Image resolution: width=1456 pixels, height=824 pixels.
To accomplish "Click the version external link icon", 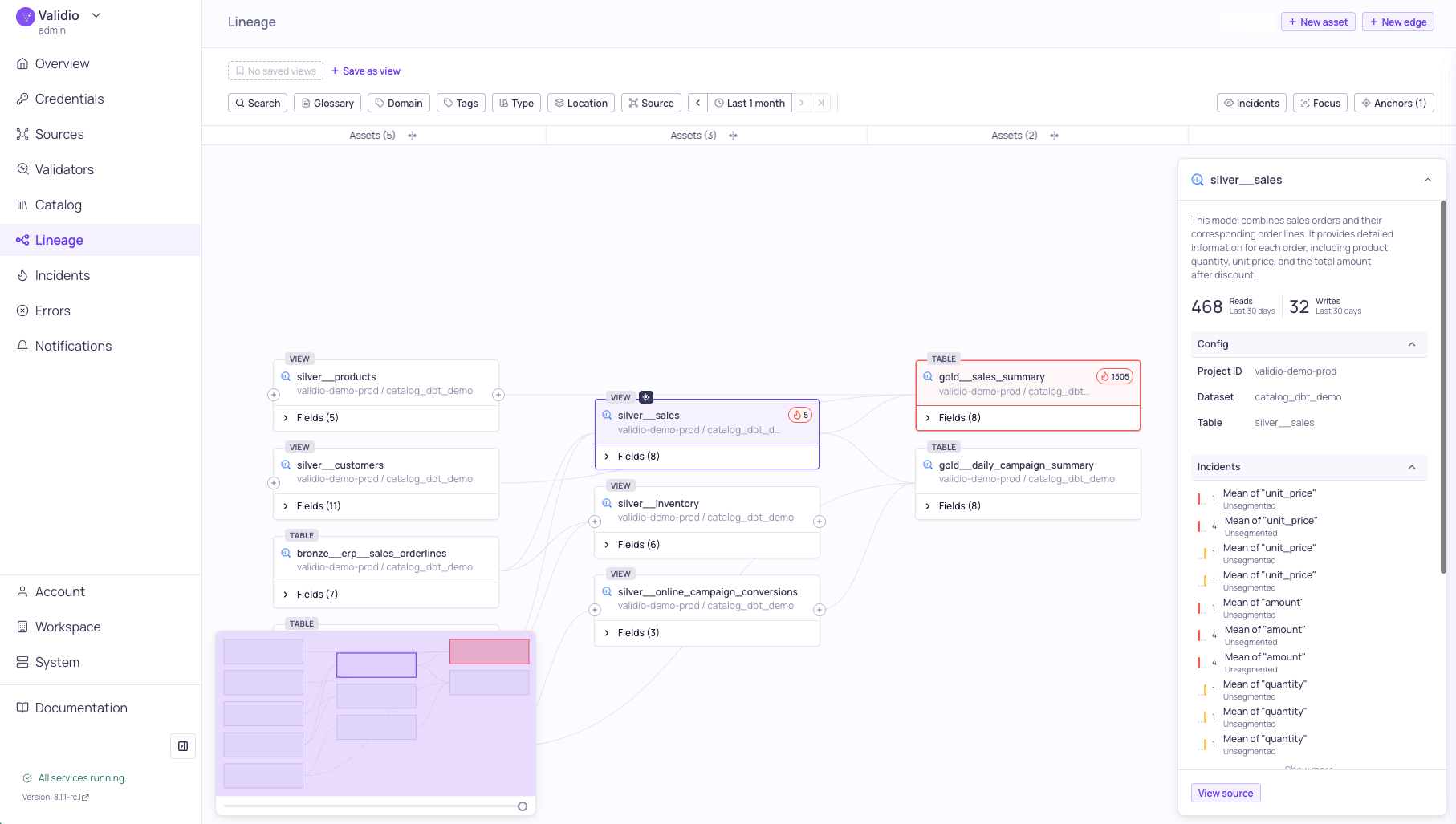I will (x=86, y=798).
